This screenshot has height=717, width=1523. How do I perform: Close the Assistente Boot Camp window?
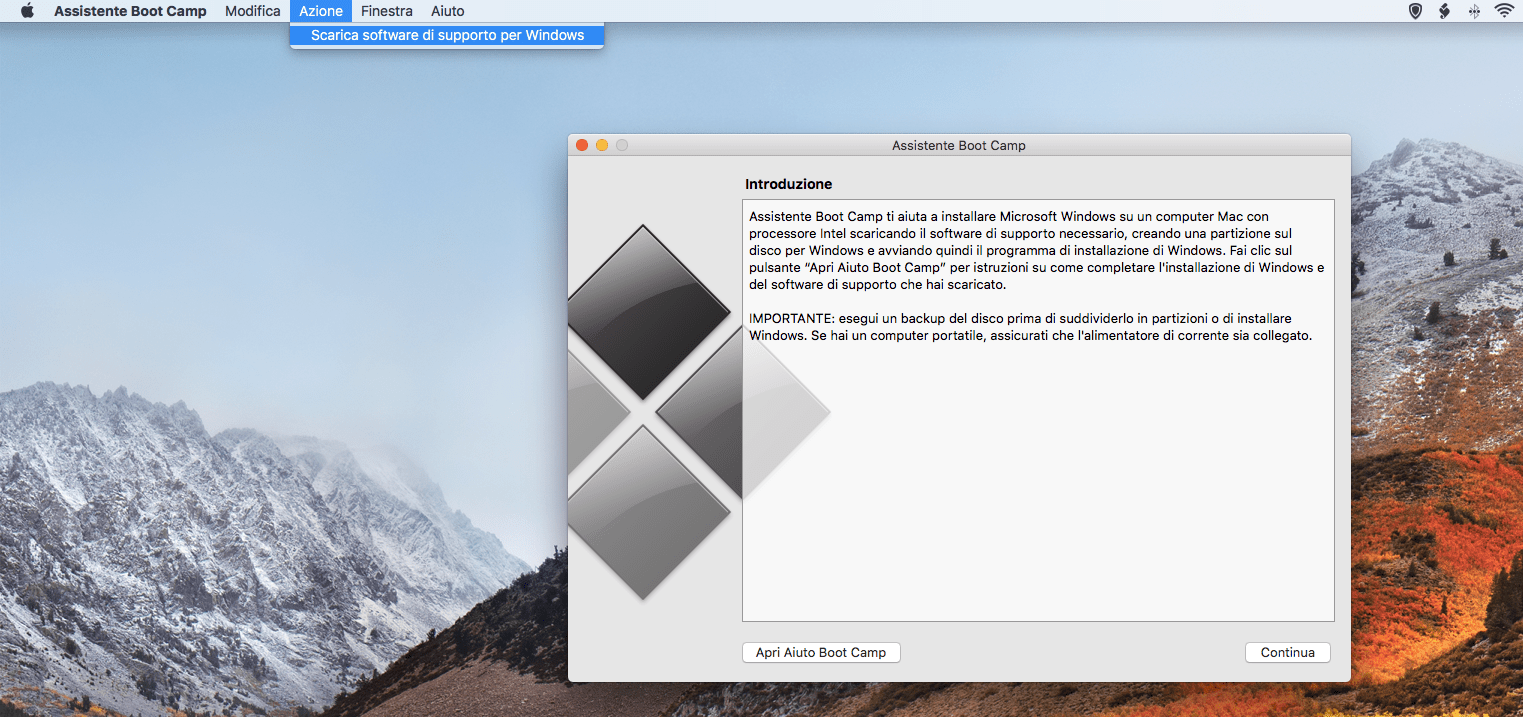[582, 145]
